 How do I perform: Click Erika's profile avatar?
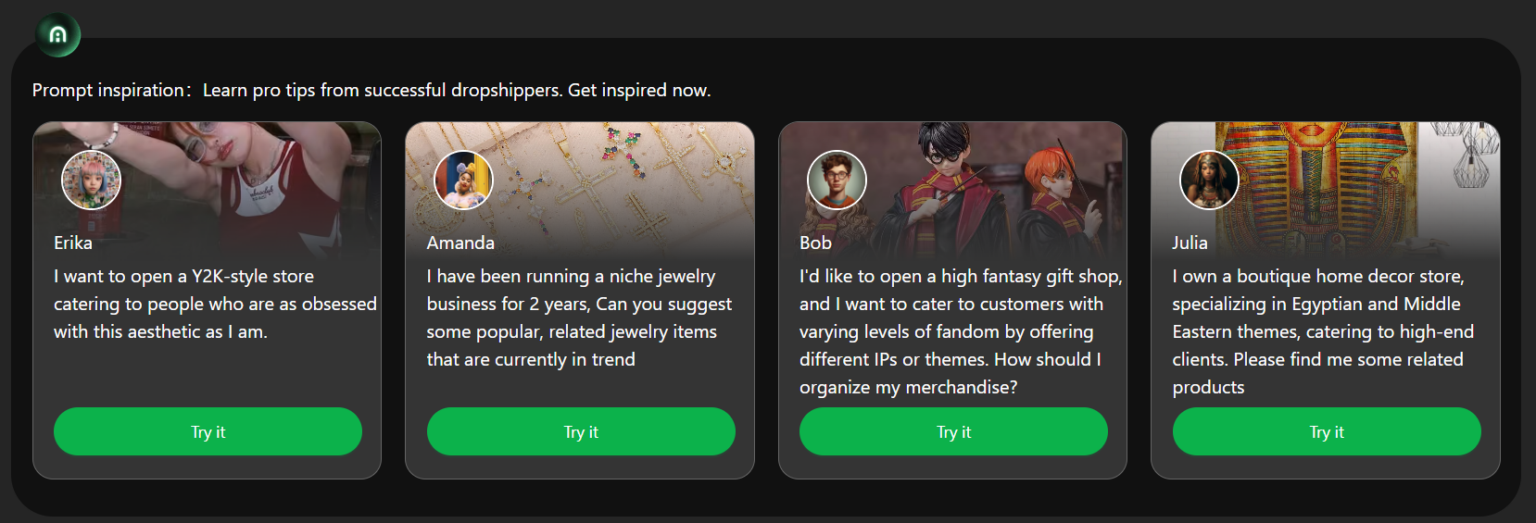[x=91, y=180]
